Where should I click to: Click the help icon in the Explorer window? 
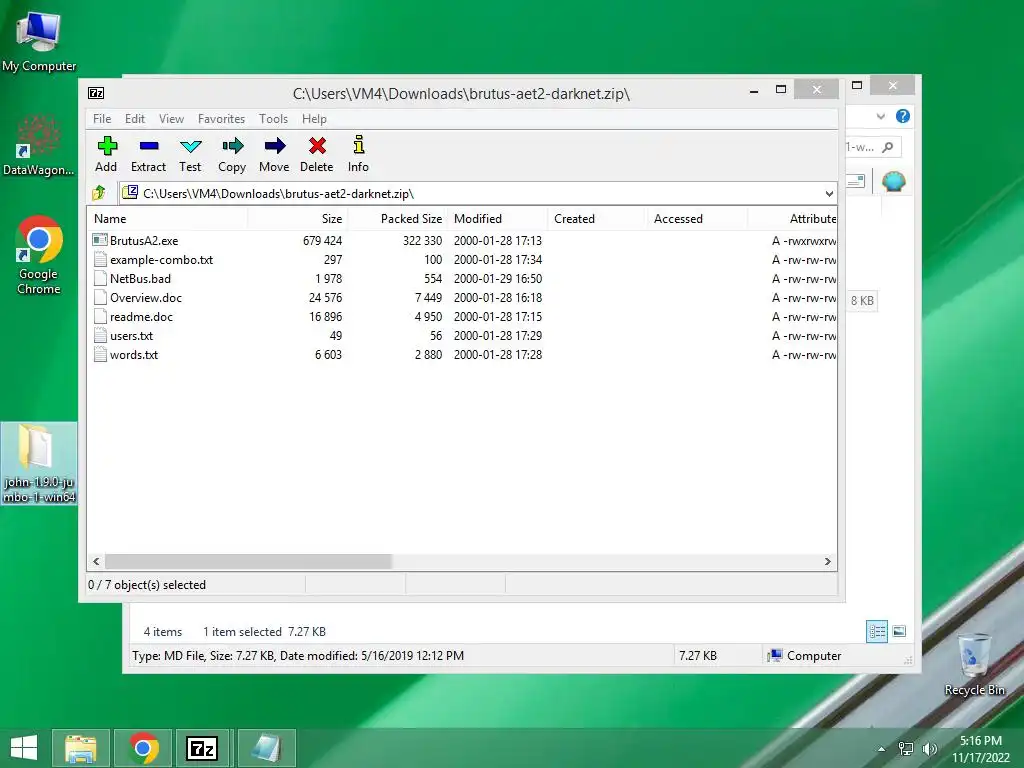tap(903, 116)
